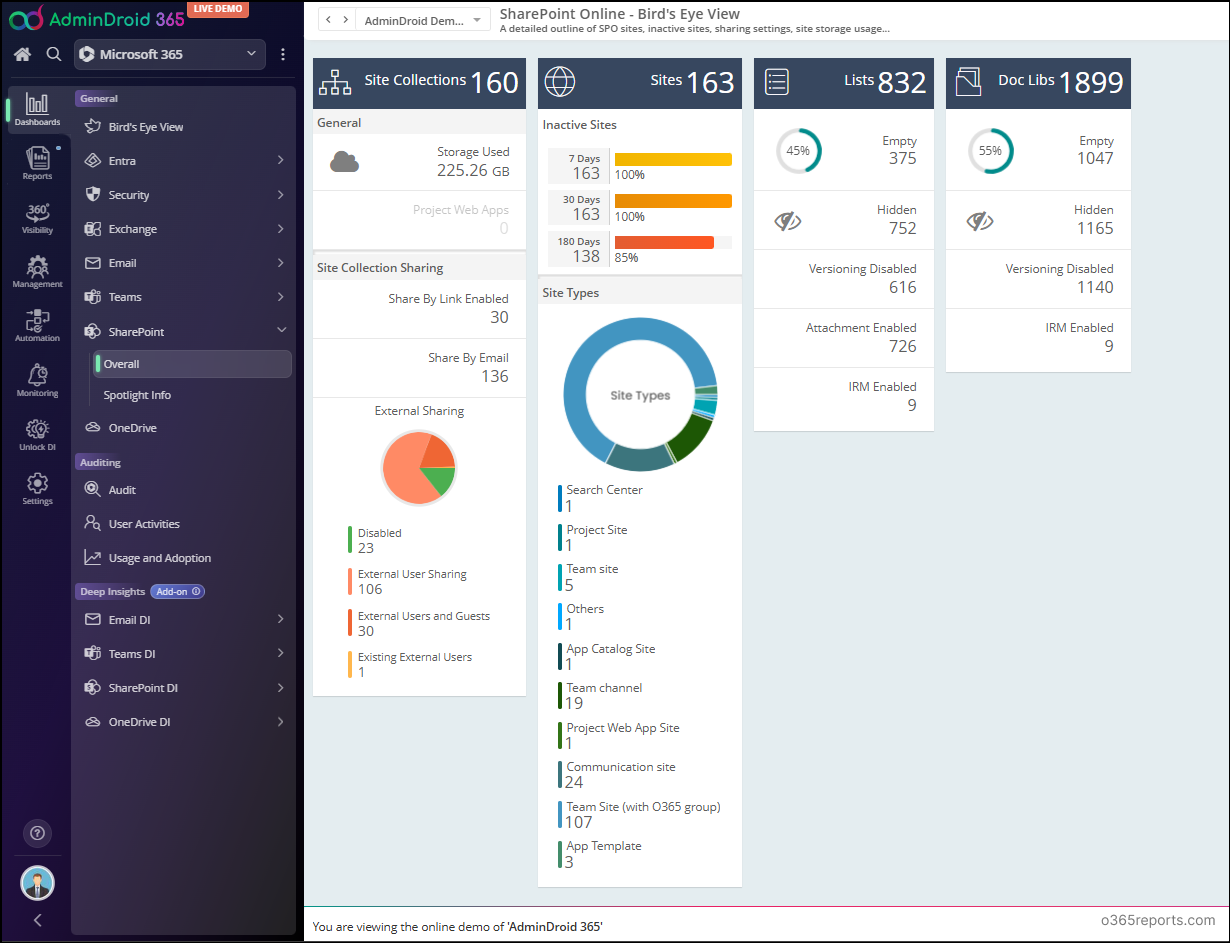Image resolution: width=1230 pixels, height=943 pixels.
Task: Click the cloud Storage Used icon
Action: point(344,162)
